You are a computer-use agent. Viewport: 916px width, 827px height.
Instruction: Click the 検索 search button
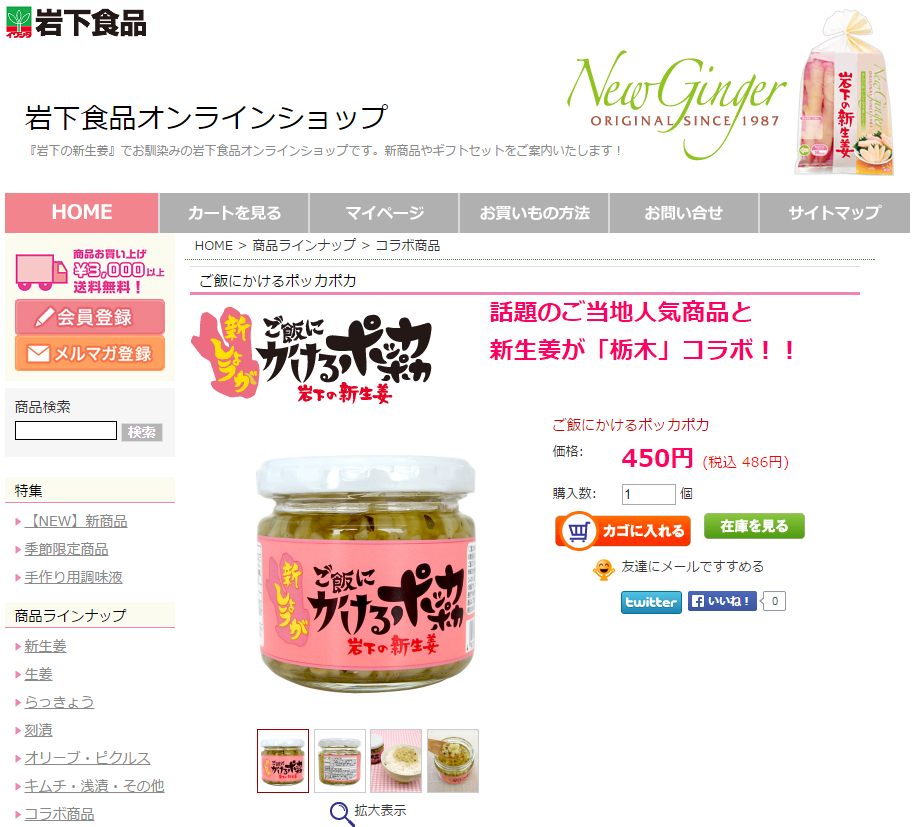point(142,432)
